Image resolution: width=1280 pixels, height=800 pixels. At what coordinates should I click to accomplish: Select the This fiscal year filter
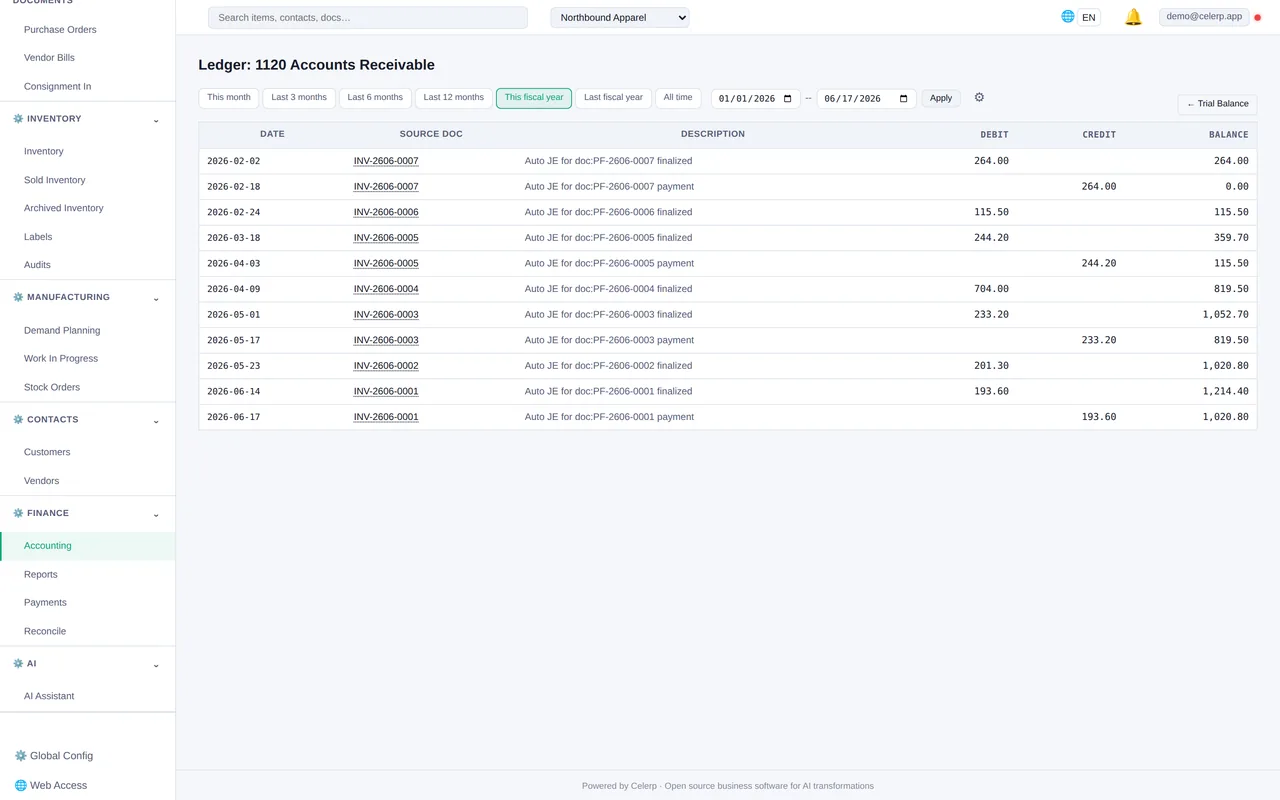click(x=534, y=98)
